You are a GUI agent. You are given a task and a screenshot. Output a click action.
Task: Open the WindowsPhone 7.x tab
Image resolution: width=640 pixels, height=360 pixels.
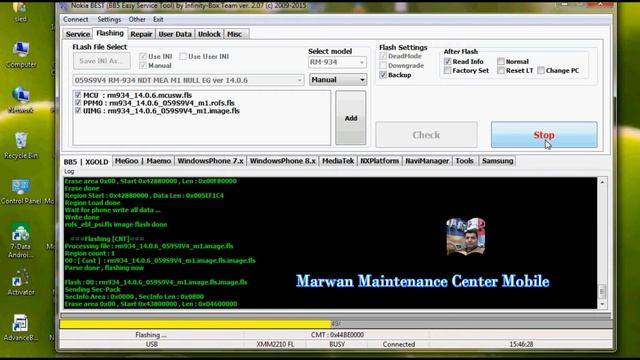coord(210,161)
